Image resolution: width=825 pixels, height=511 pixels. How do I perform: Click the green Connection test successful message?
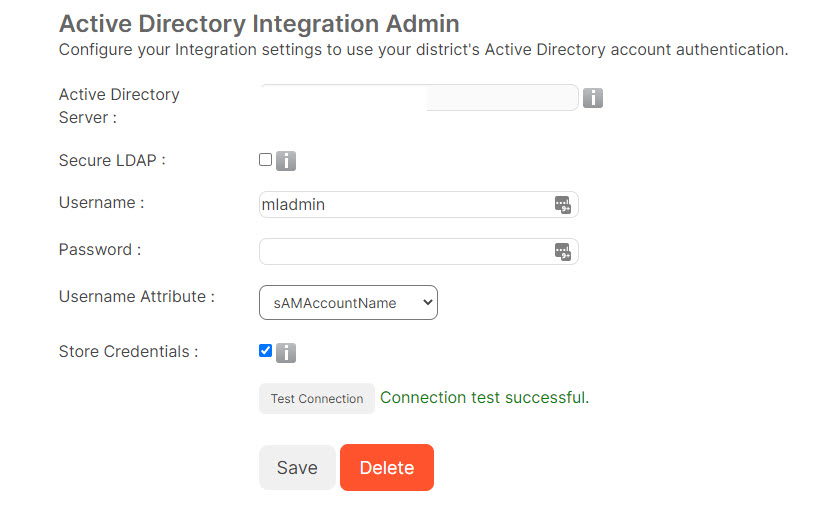pyautogui.click(x=485, y=397)
